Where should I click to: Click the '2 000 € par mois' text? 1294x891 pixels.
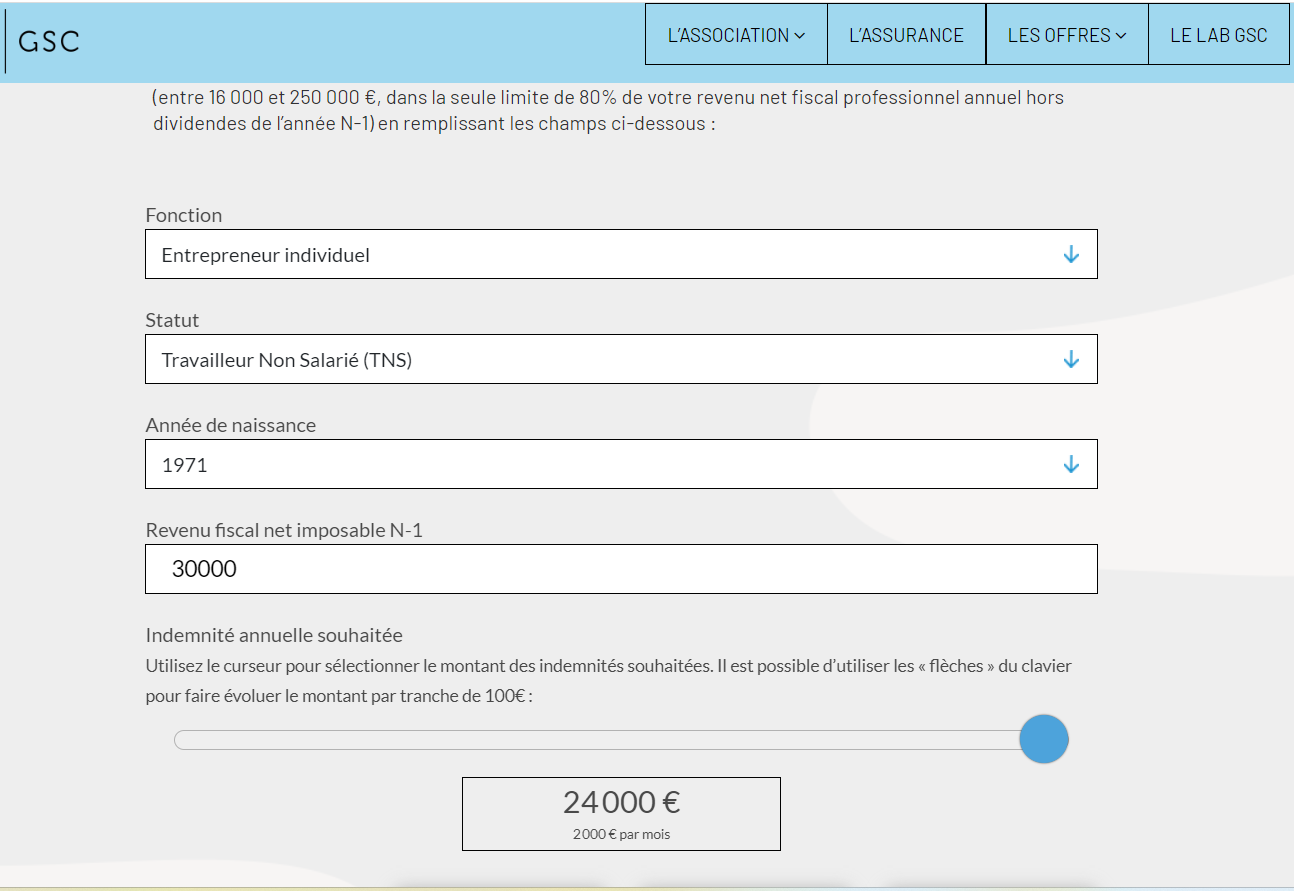(621, 834)
